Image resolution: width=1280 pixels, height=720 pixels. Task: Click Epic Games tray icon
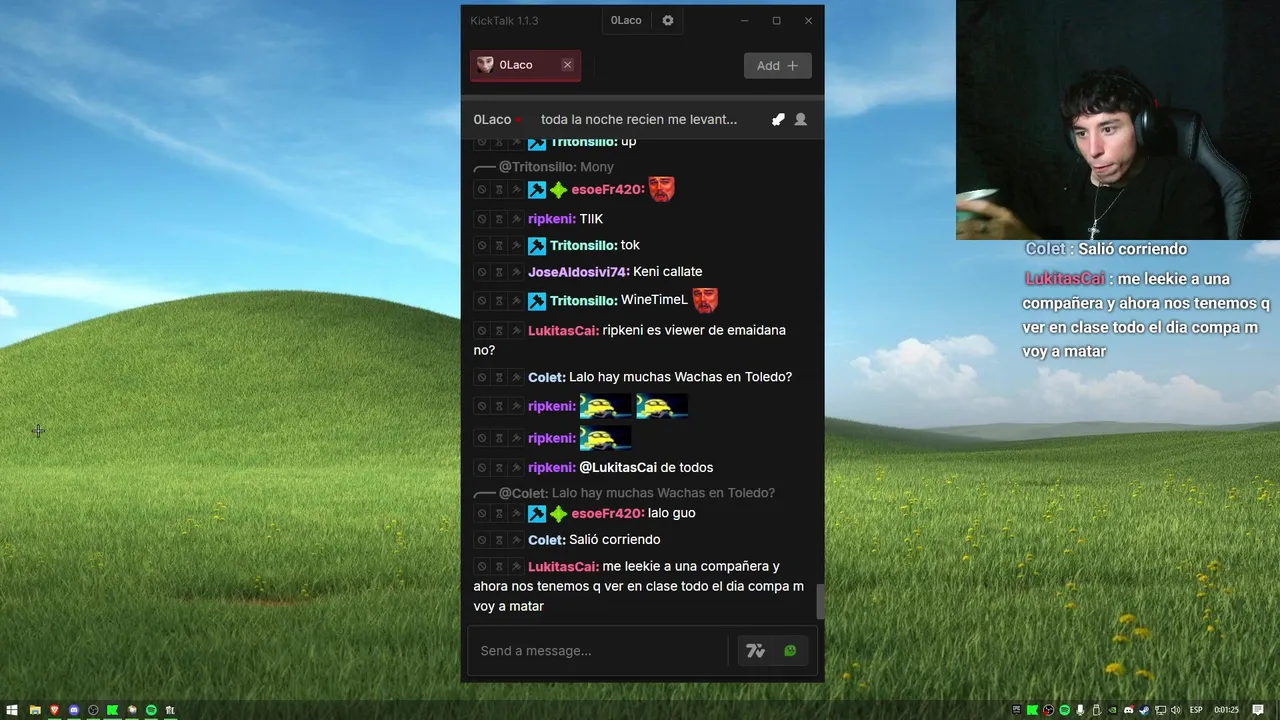pyautogui.click(x=1016, y=710)
